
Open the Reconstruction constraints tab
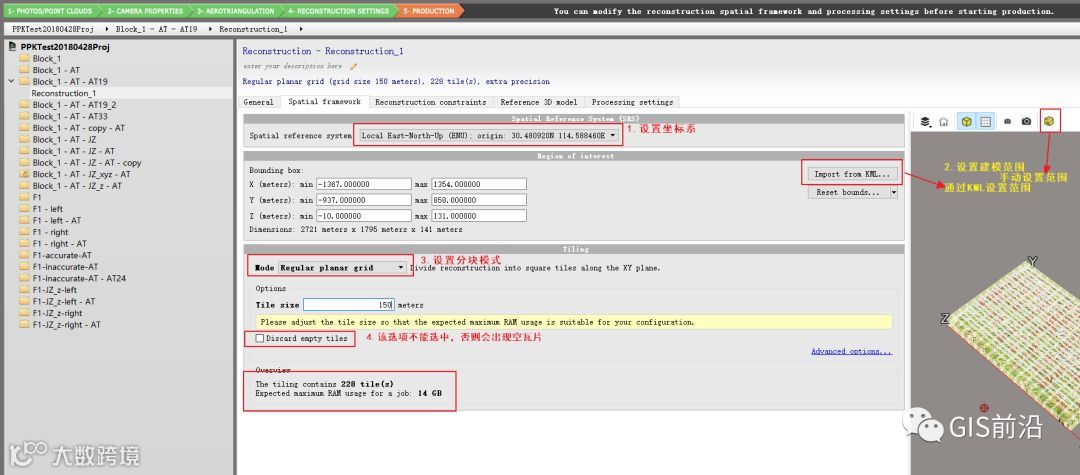click(430, 102)
